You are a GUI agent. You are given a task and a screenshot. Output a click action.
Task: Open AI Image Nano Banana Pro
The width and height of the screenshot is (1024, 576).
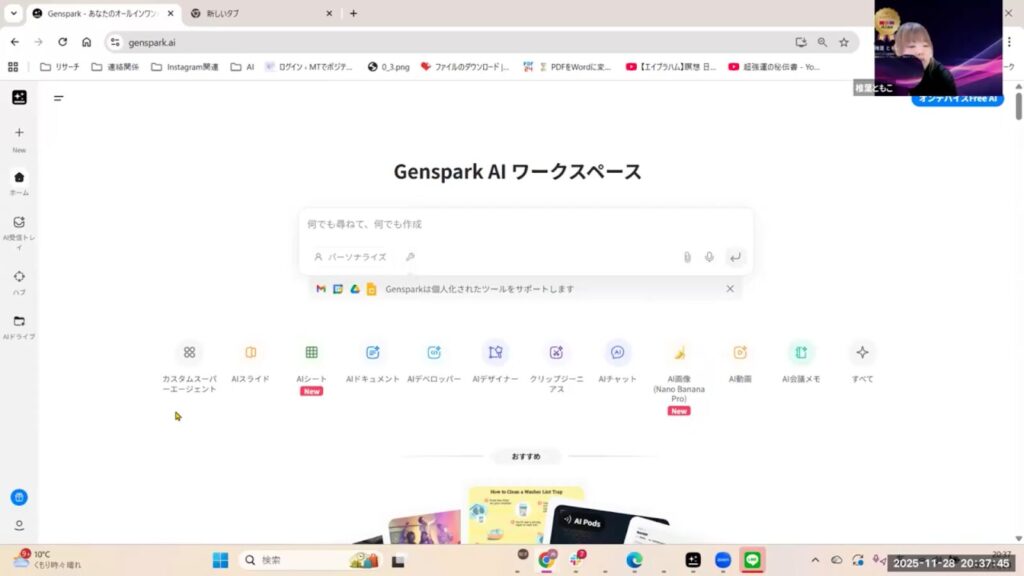679,353
